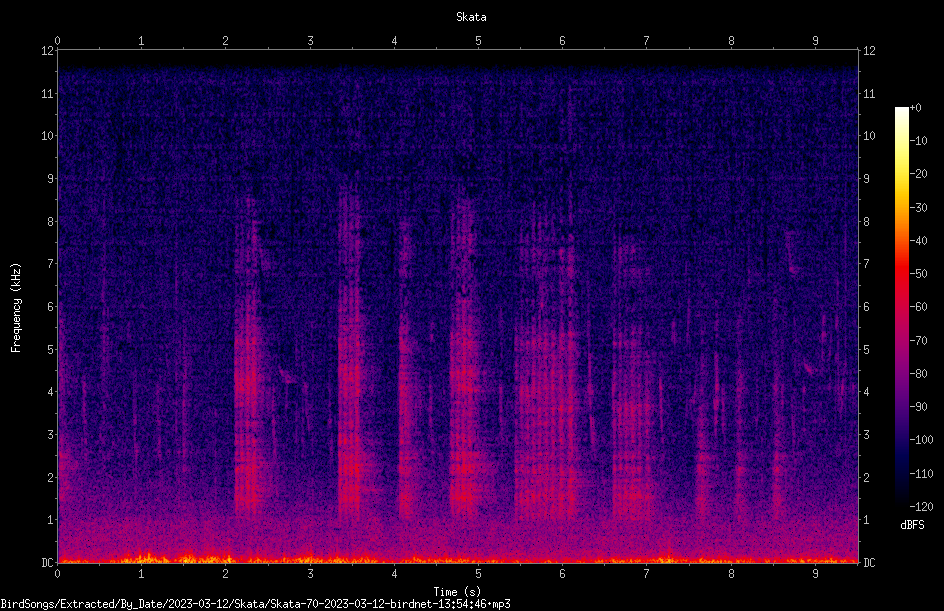Click the dBFS unit label under the color bar
Screen dimensions: 944x611
(x=912, y=525)
